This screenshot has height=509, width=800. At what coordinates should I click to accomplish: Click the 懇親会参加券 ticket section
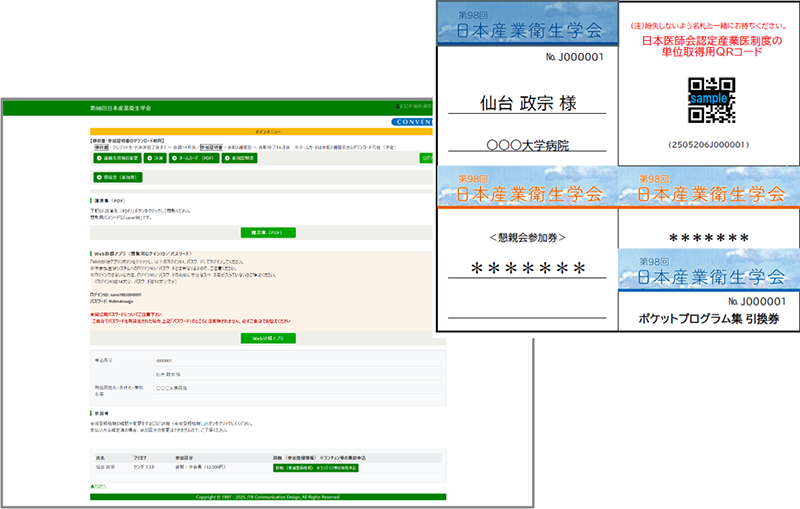tap(527, 238)
